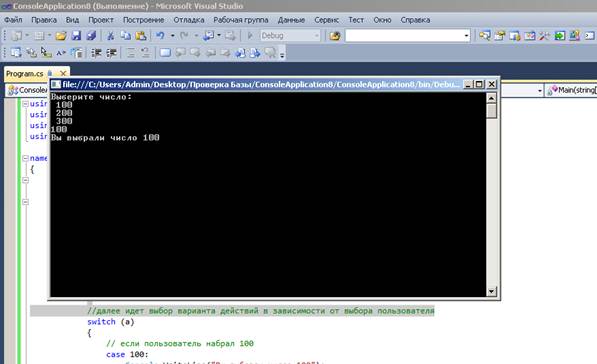Open the class list dropdown arrow
The image size is (597, 364).
click(540, 91)
